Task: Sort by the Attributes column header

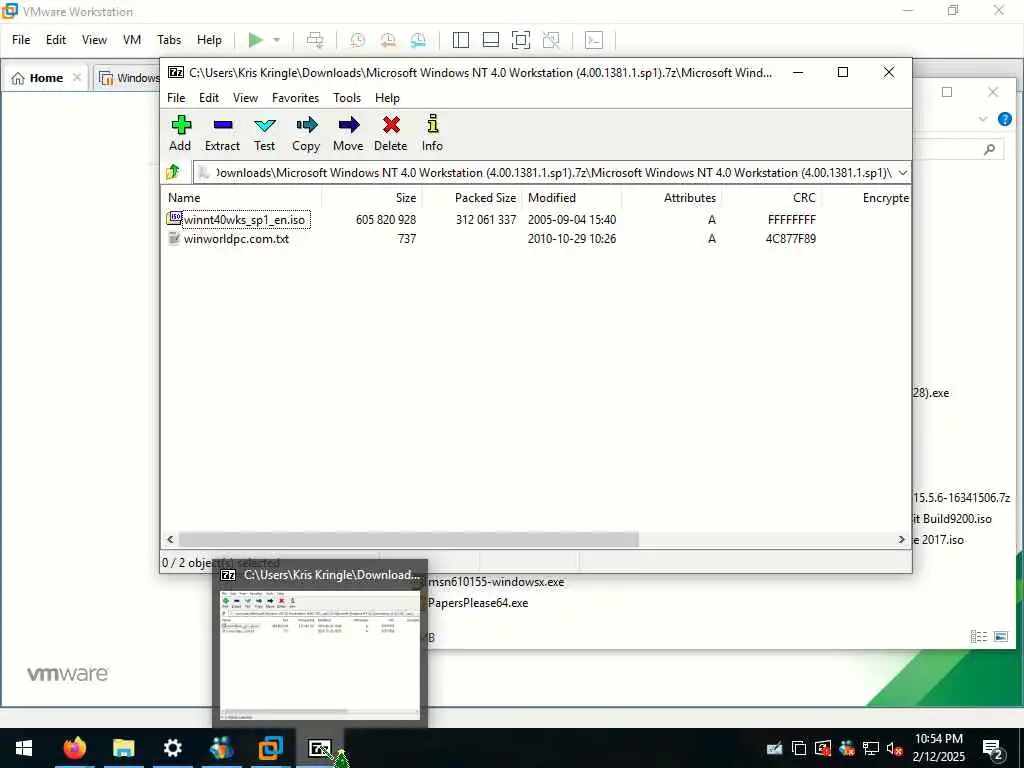Action: [x=671, y=198]
